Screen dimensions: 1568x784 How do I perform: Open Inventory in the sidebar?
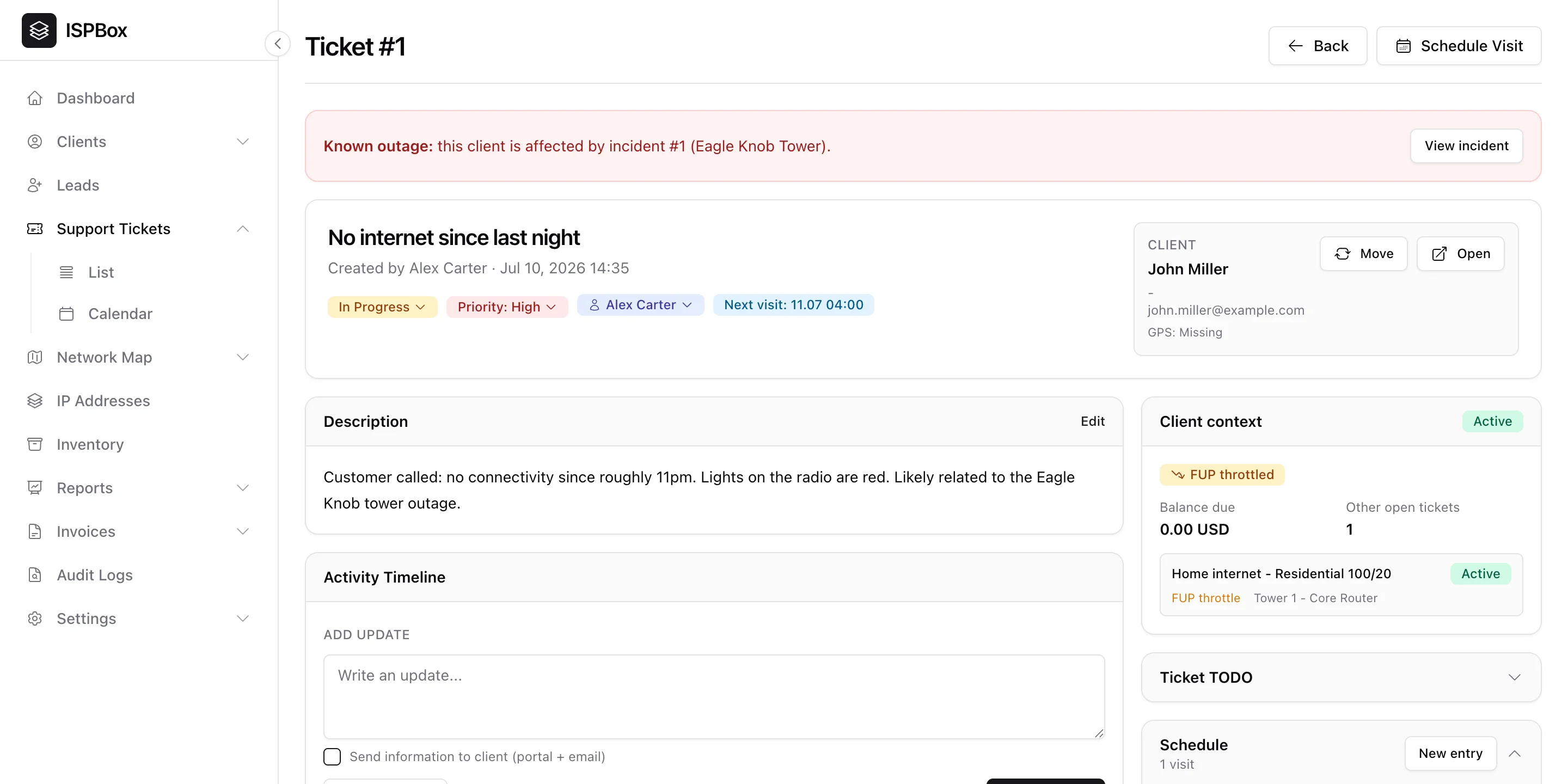[x=90, y=444]
